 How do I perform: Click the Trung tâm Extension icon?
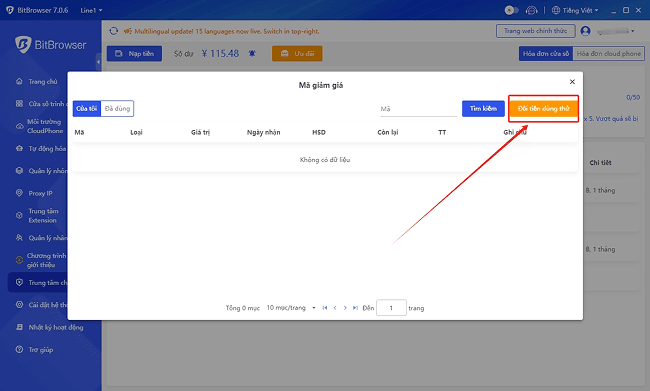click(19, 216)
